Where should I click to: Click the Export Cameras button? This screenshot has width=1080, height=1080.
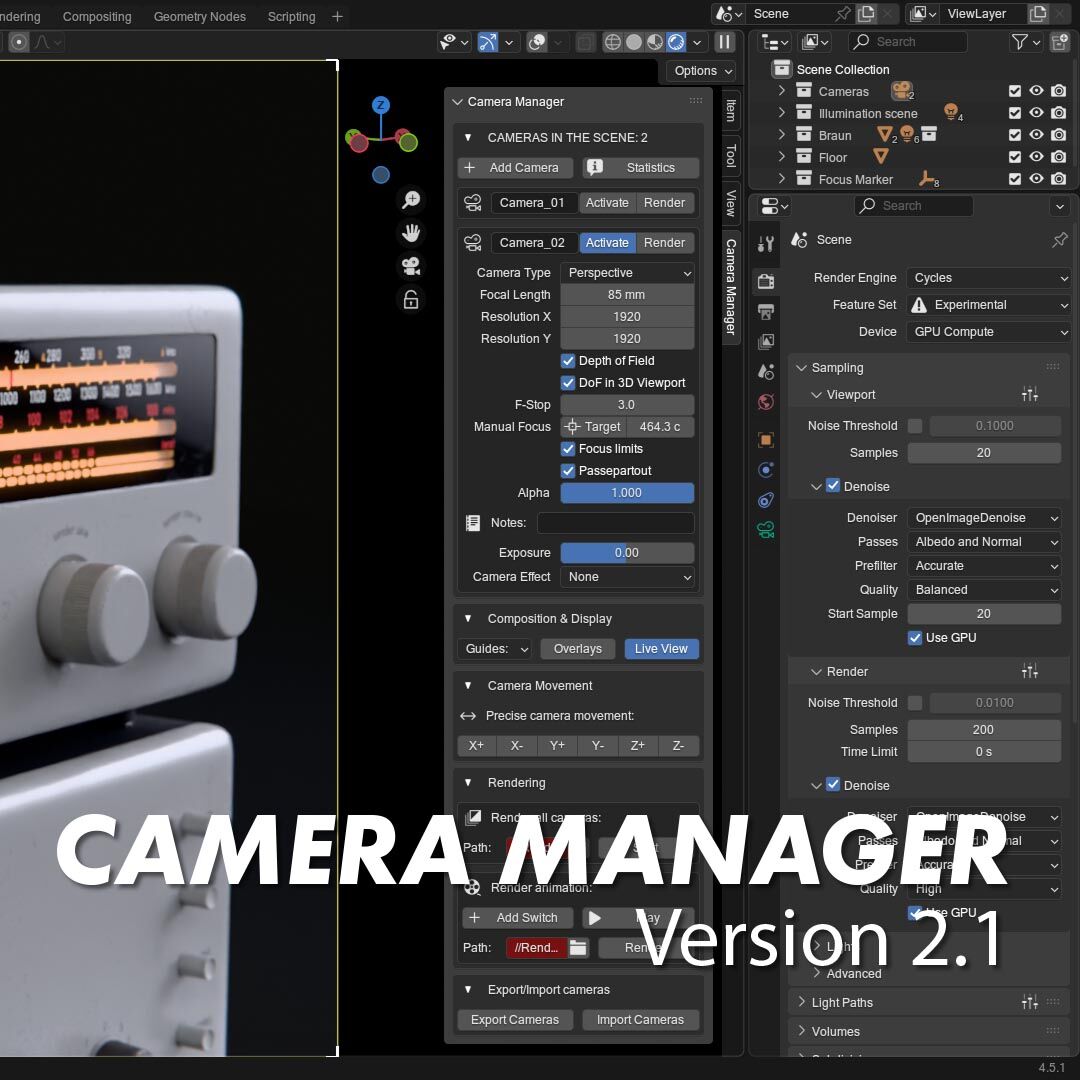[x=515, y=1020]
